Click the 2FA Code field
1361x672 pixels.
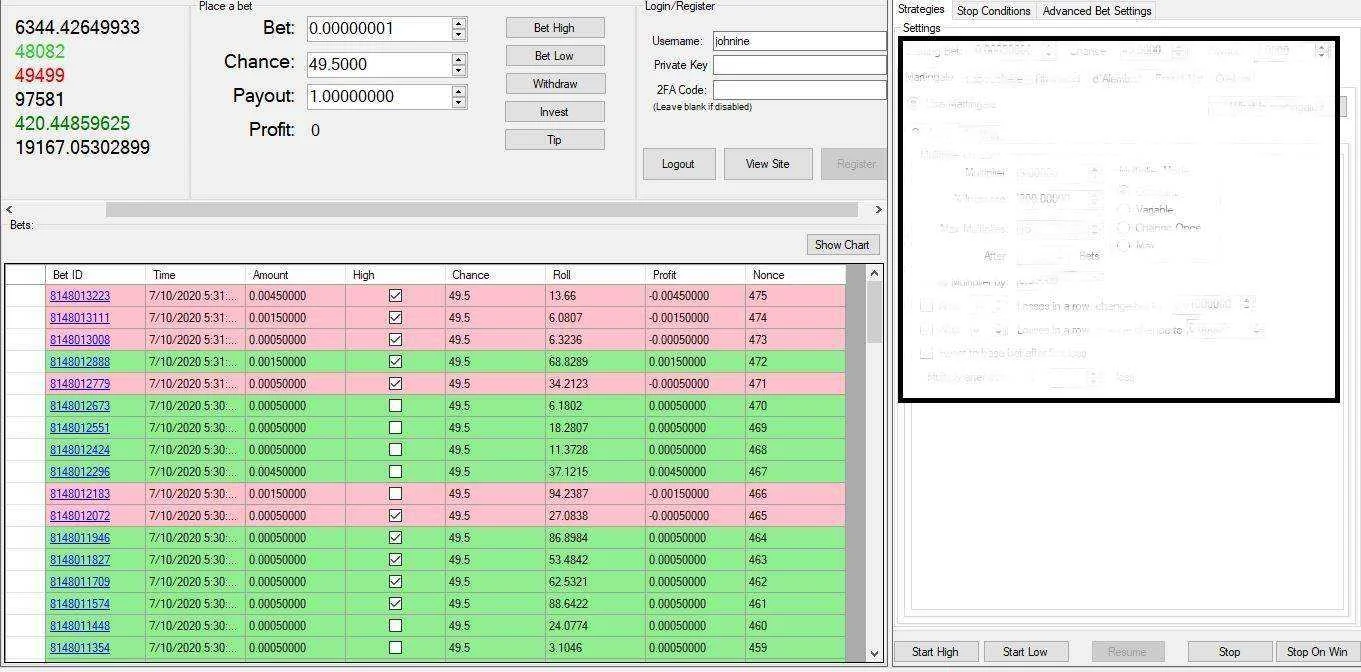[799, 90]
